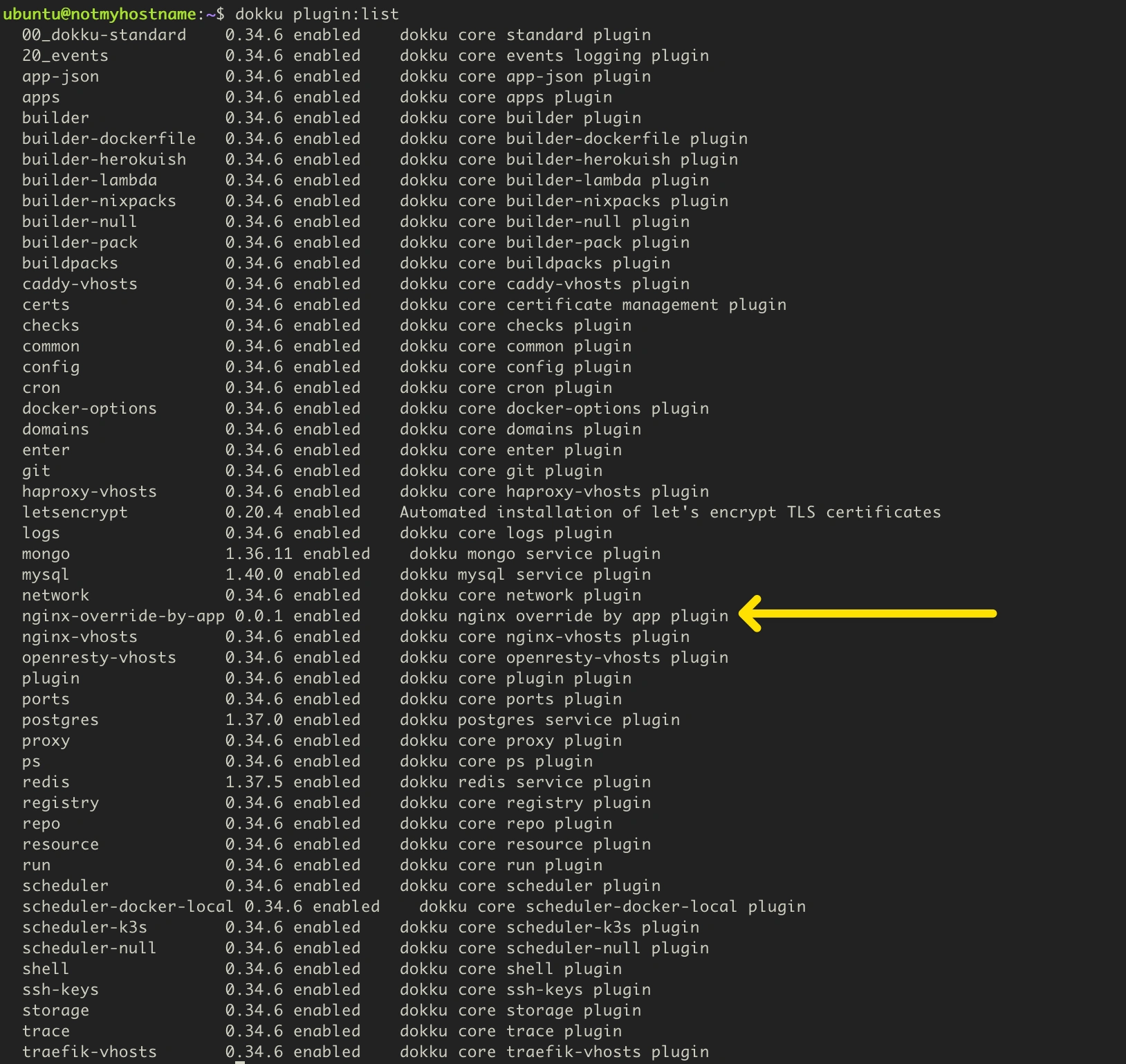1126x1064 pixels.
Task: Click the ssh-keys plugin name
Action: pos(60,989)
